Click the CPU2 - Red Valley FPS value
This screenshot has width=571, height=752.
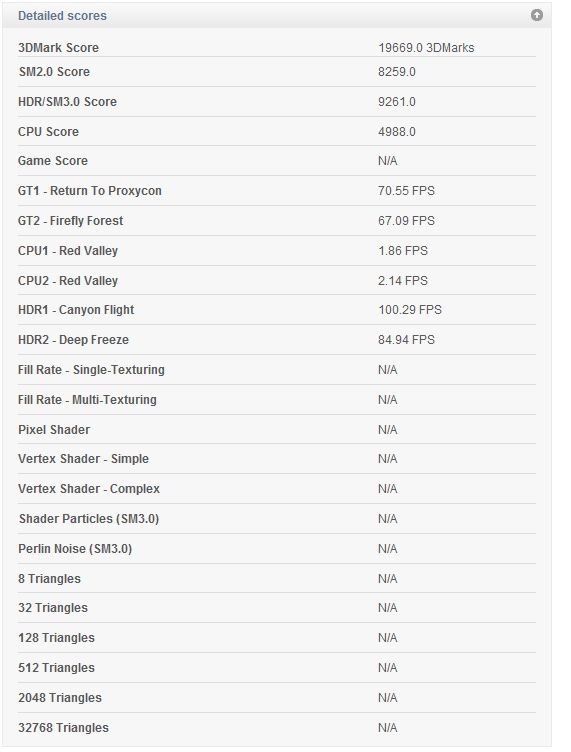(x=402, y=281)
